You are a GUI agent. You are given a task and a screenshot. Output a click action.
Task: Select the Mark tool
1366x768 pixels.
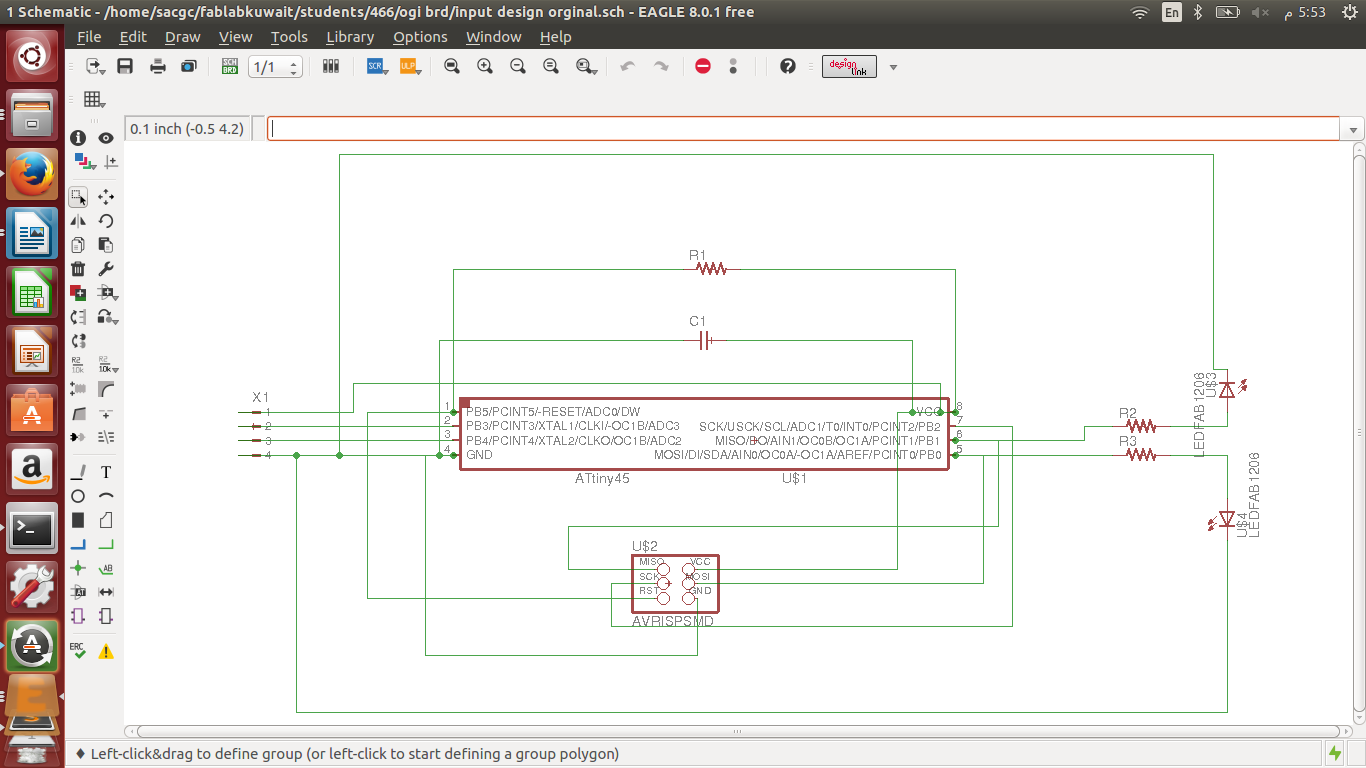[111, 161]
